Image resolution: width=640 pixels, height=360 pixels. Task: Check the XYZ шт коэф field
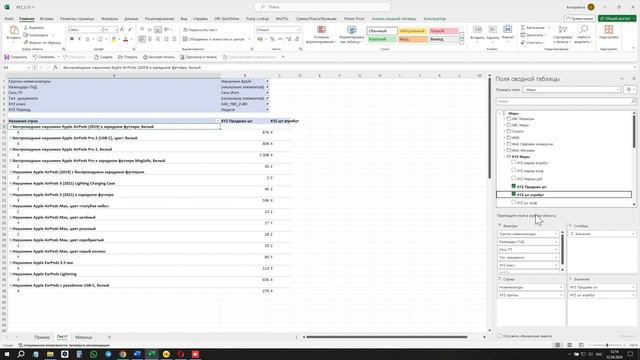pos(513,202)
